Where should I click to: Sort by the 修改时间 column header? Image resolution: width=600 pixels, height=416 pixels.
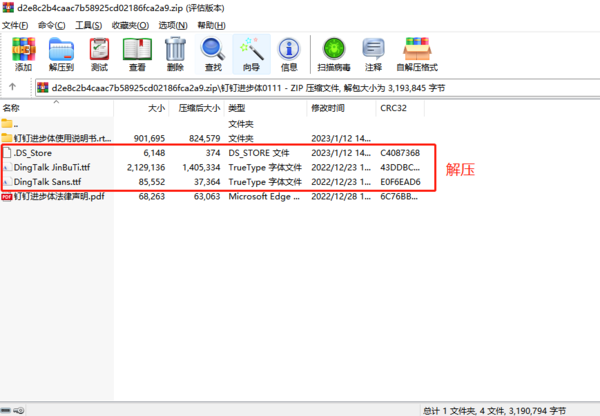(327, 107)
